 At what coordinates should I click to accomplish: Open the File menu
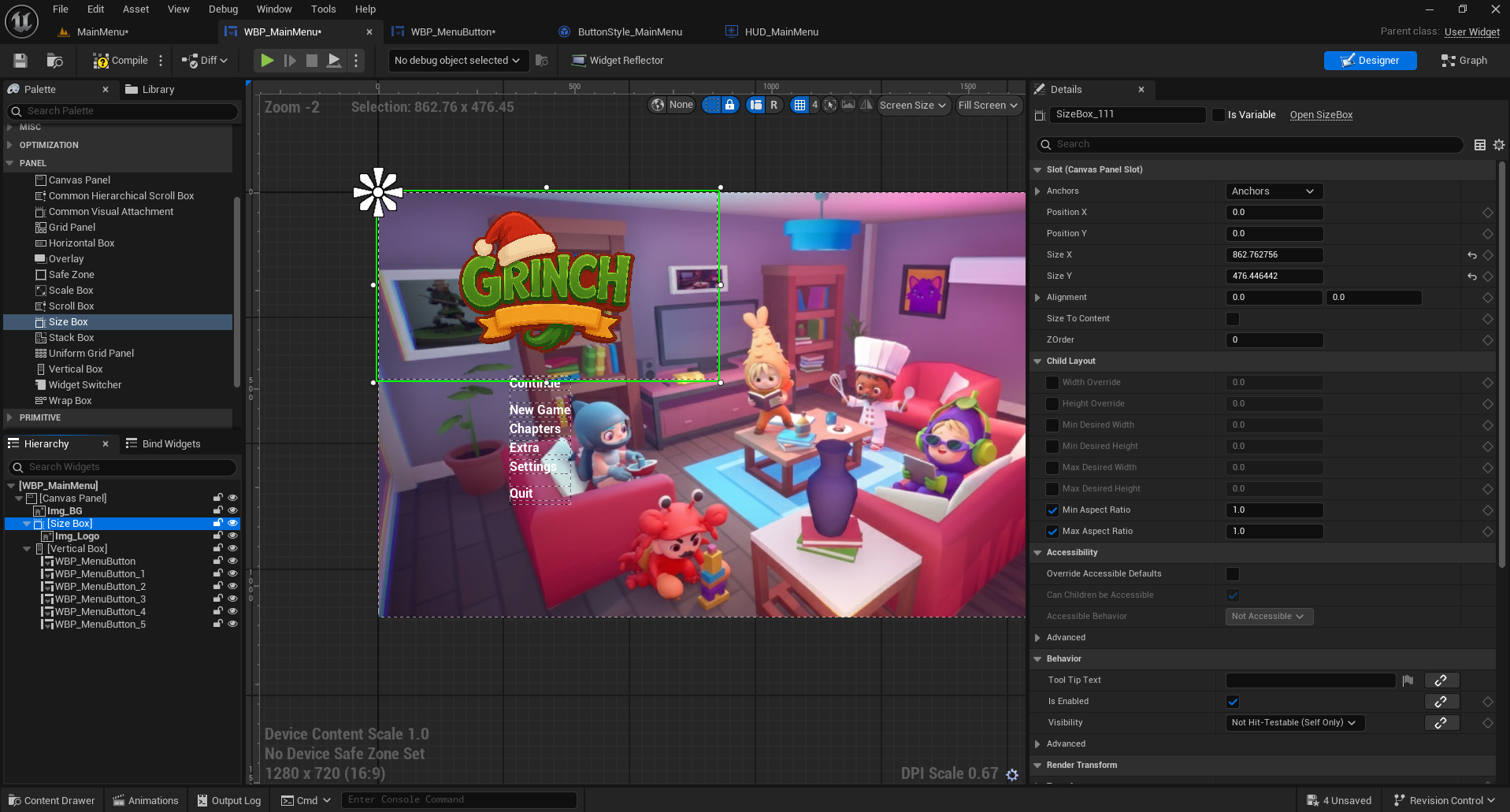tap(61, 9)
